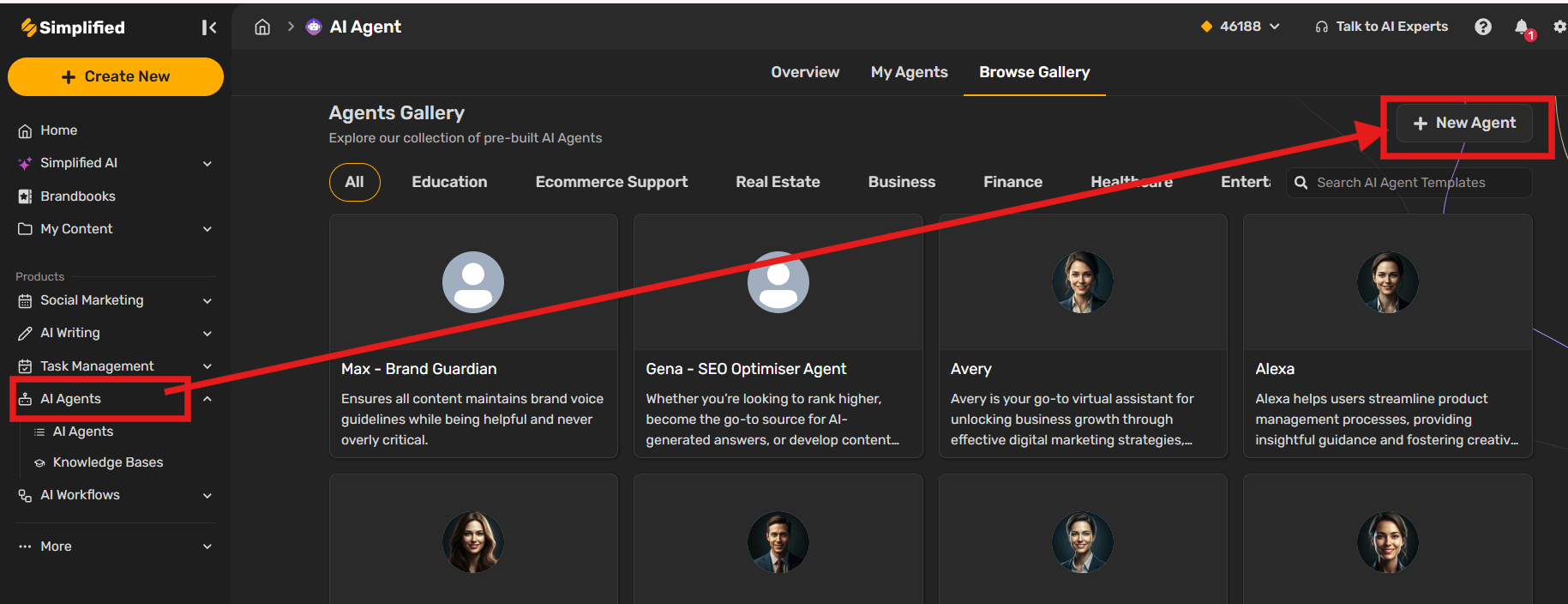Filter gallery by Business
This screenshot has height=604, width=1568.
tap(902, 182)
